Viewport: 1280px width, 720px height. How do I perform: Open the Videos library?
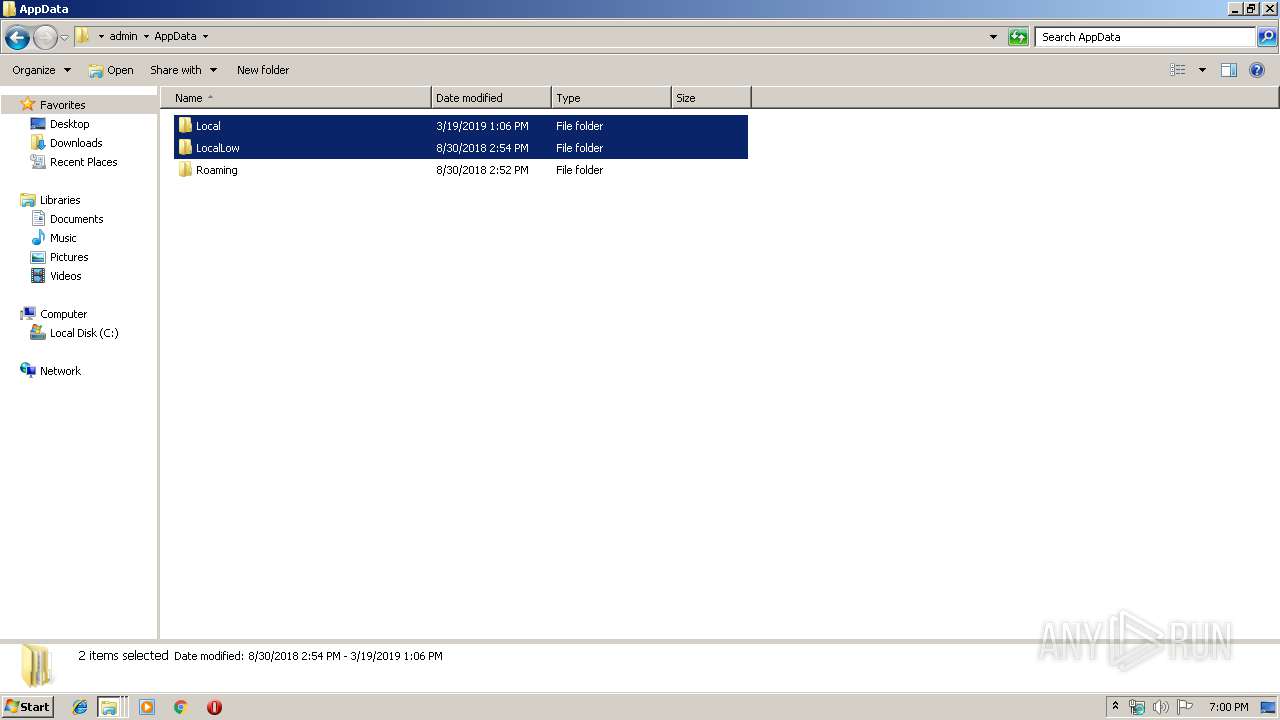65,276
